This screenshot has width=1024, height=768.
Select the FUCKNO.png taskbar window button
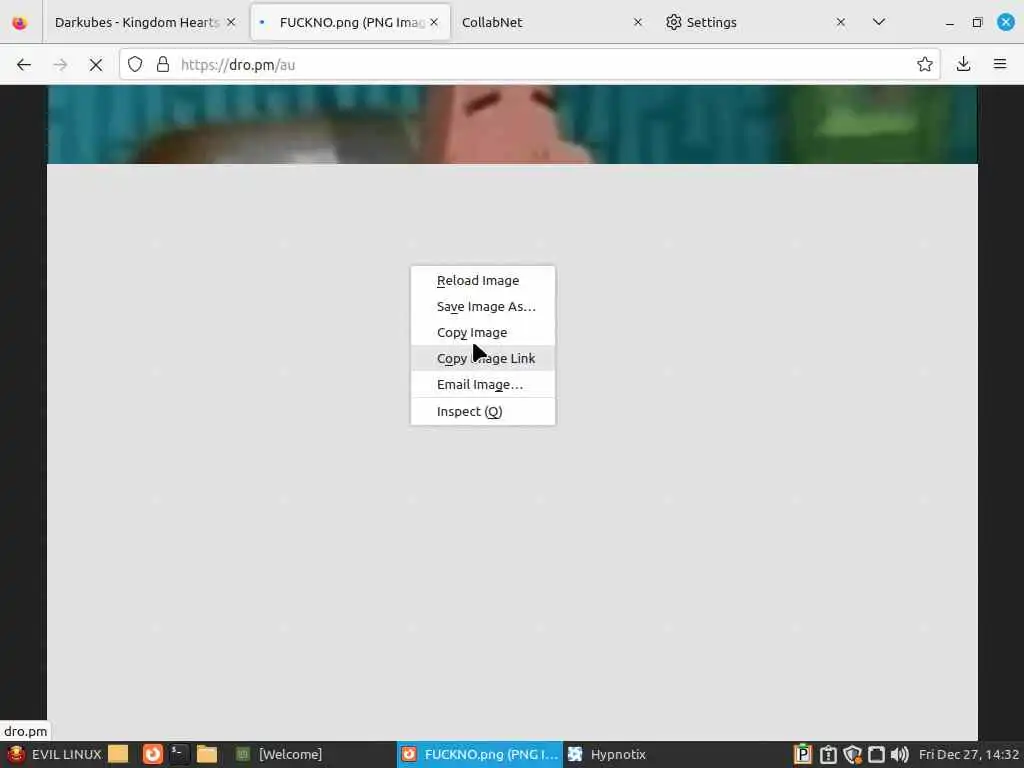(479, 754)
